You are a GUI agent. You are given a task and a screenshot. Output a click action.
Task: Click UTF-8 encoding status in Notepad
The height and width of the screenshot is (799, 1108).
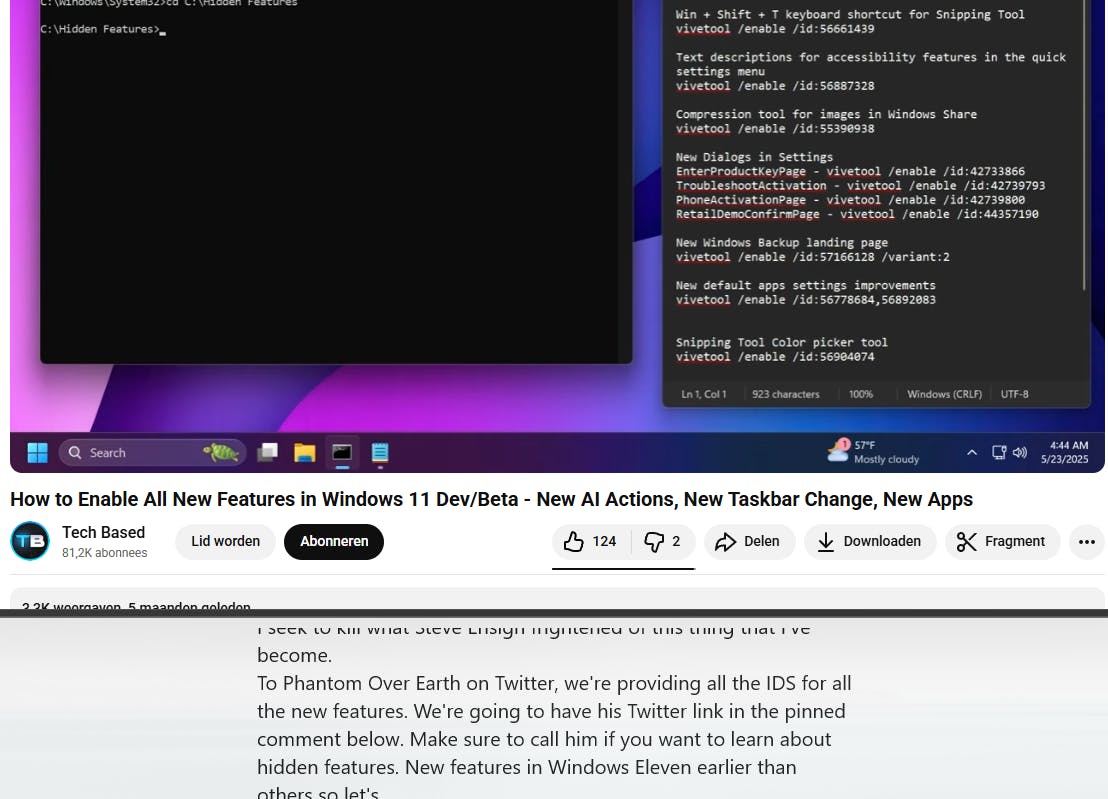(1014, 394)
